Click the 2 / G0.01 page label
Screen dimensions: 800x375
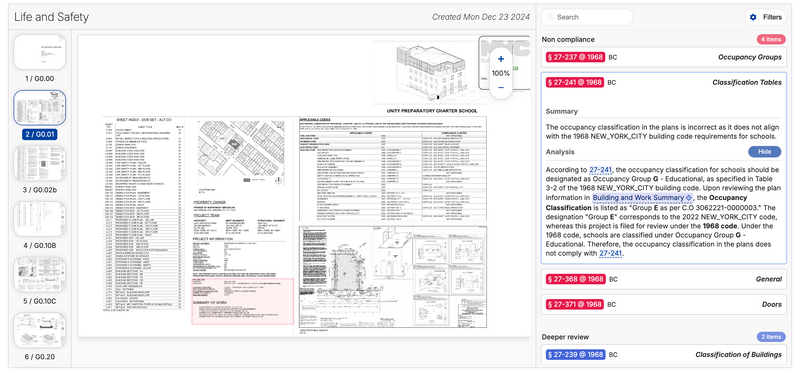click(x=40, y=135)
